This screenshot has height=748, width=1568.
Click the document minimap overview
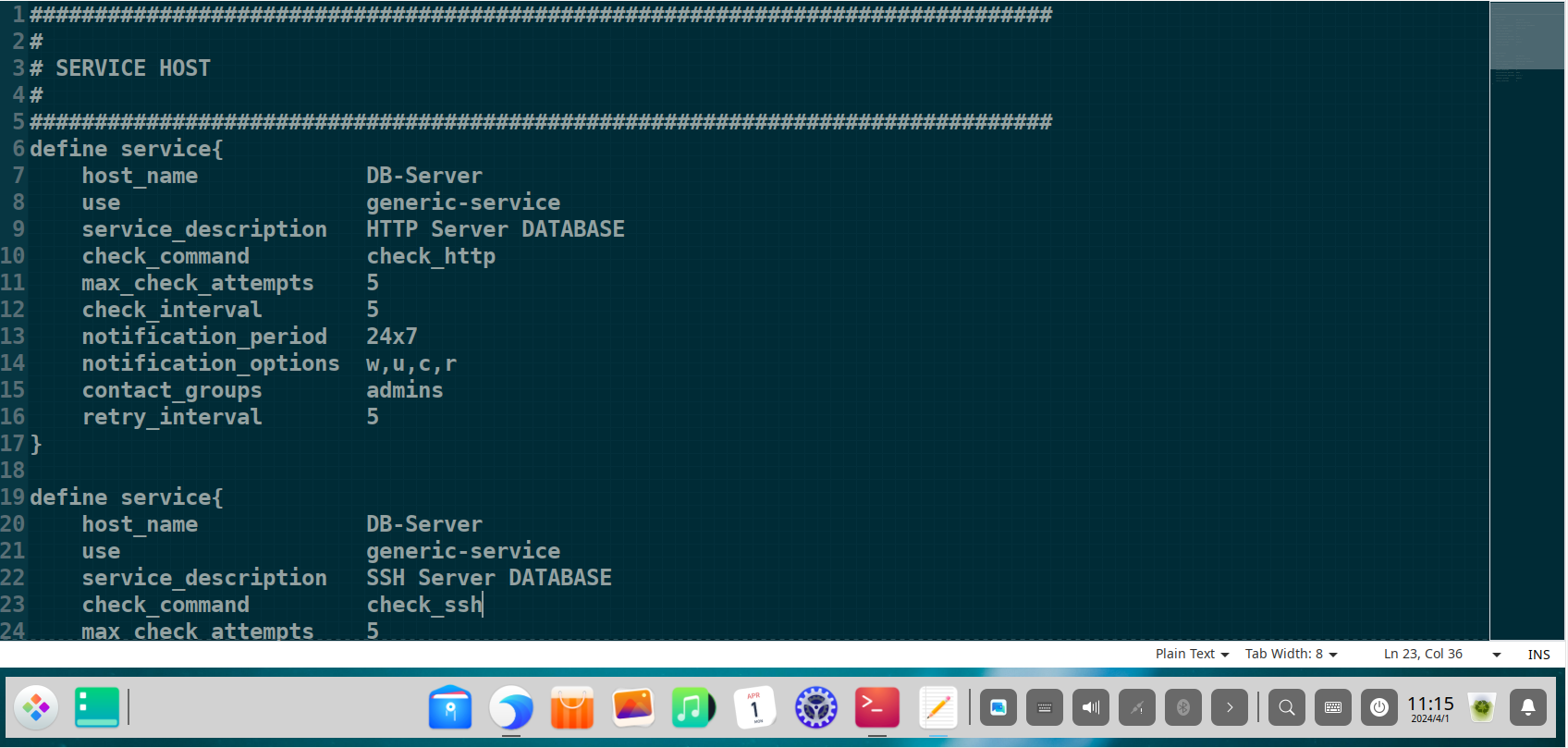click(1526, 37)
